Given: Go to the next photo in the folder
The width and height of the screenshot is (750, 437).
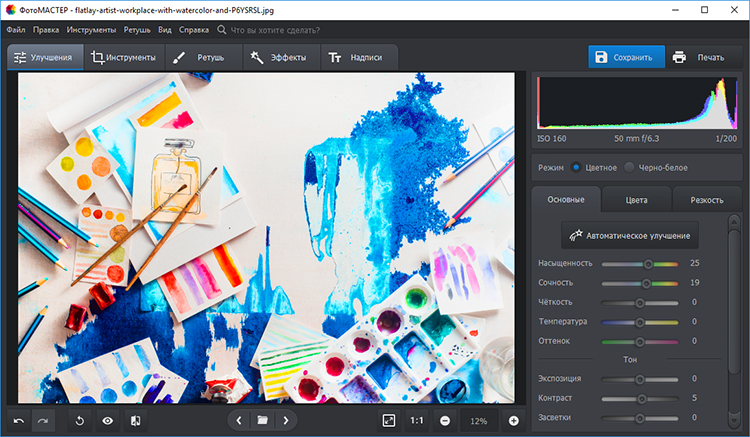Looking at the screenshot, I should click(286, 421).
